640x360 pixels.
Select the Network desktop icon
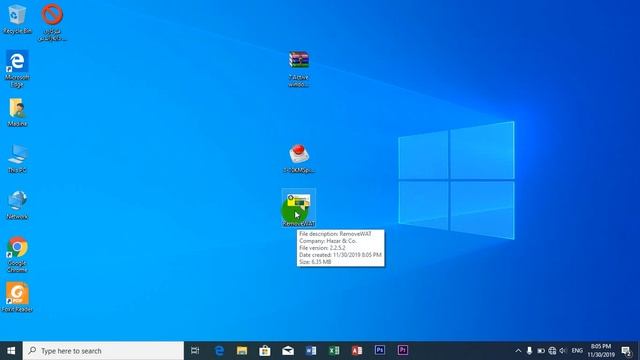pyautogui.click(x=17, y=205)
